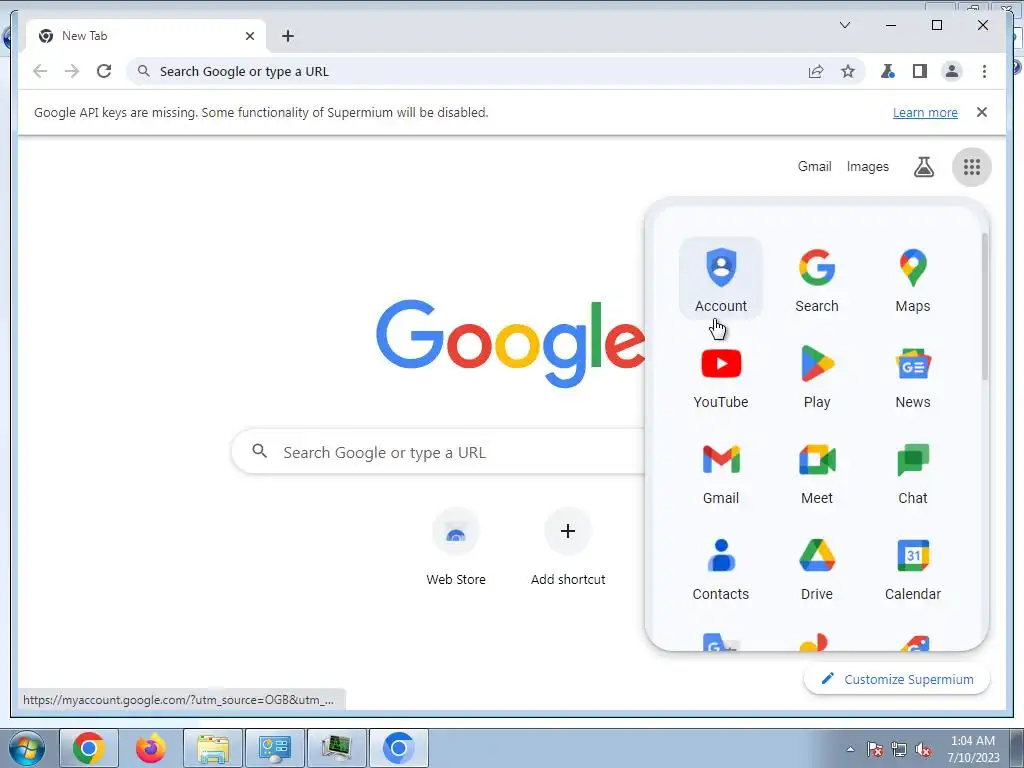Start Google Meet from the apps grid

(816, 472)
